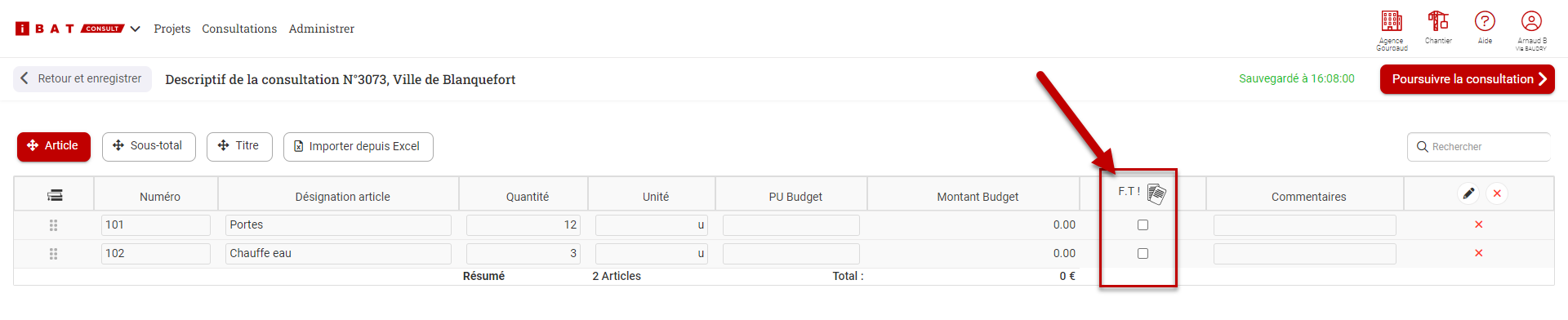This screenshot has height=320, width=1568.
Task: Open the Chantier crane icon
Action: point(1438,20)
